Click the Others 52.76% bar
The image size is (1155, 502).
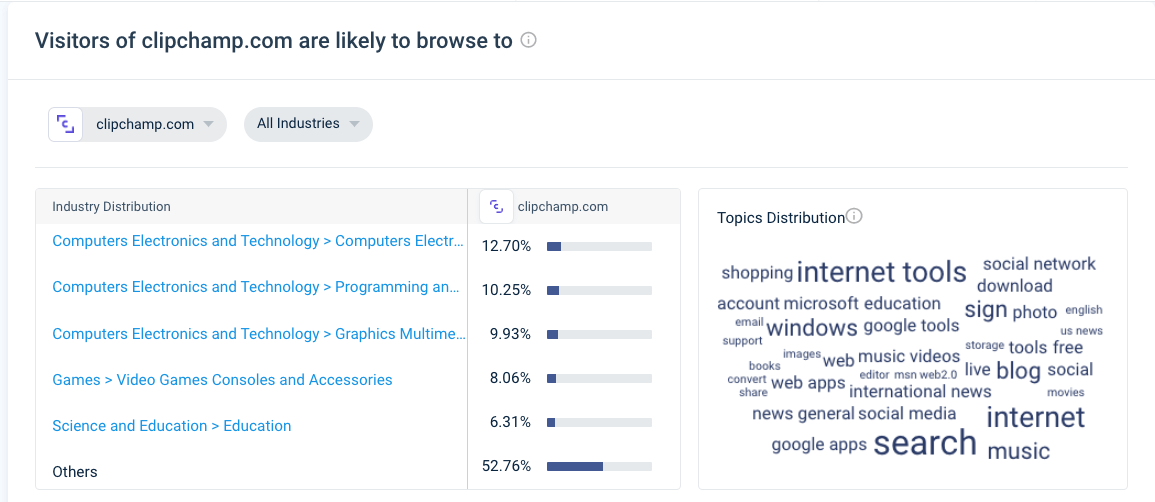(599, 466)
